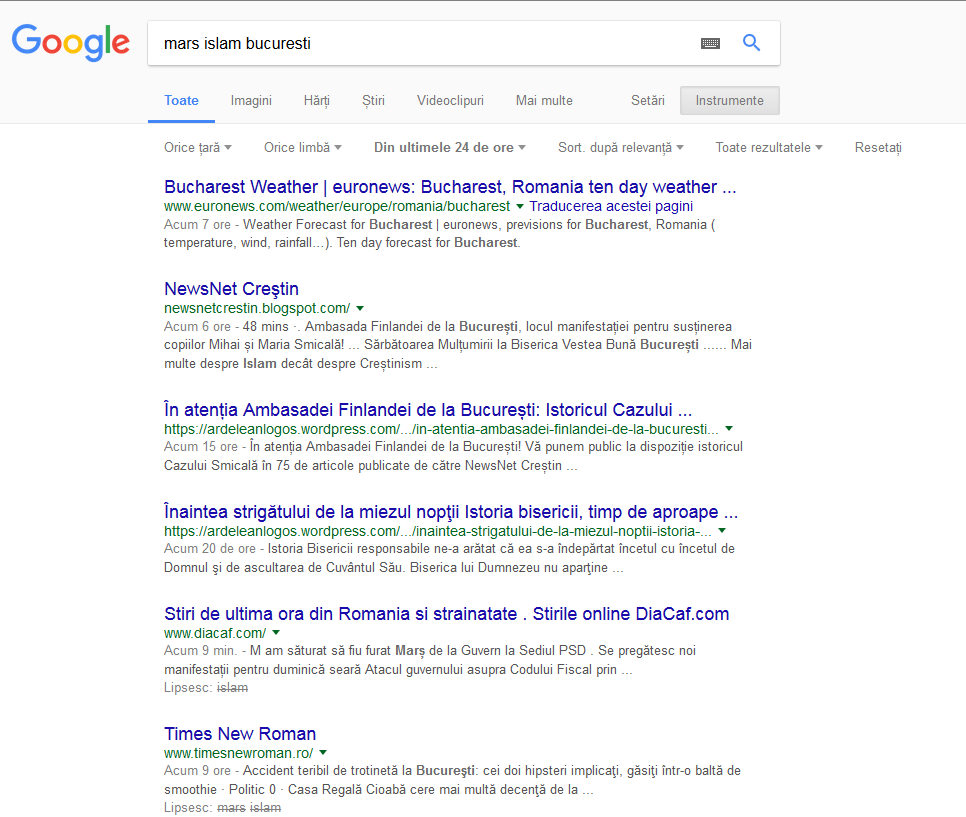The height and width of the screenshot is (817, 966).
Task: Open the 'Bucharest Weather | euronews' result
Action: [x=450, y=187]
